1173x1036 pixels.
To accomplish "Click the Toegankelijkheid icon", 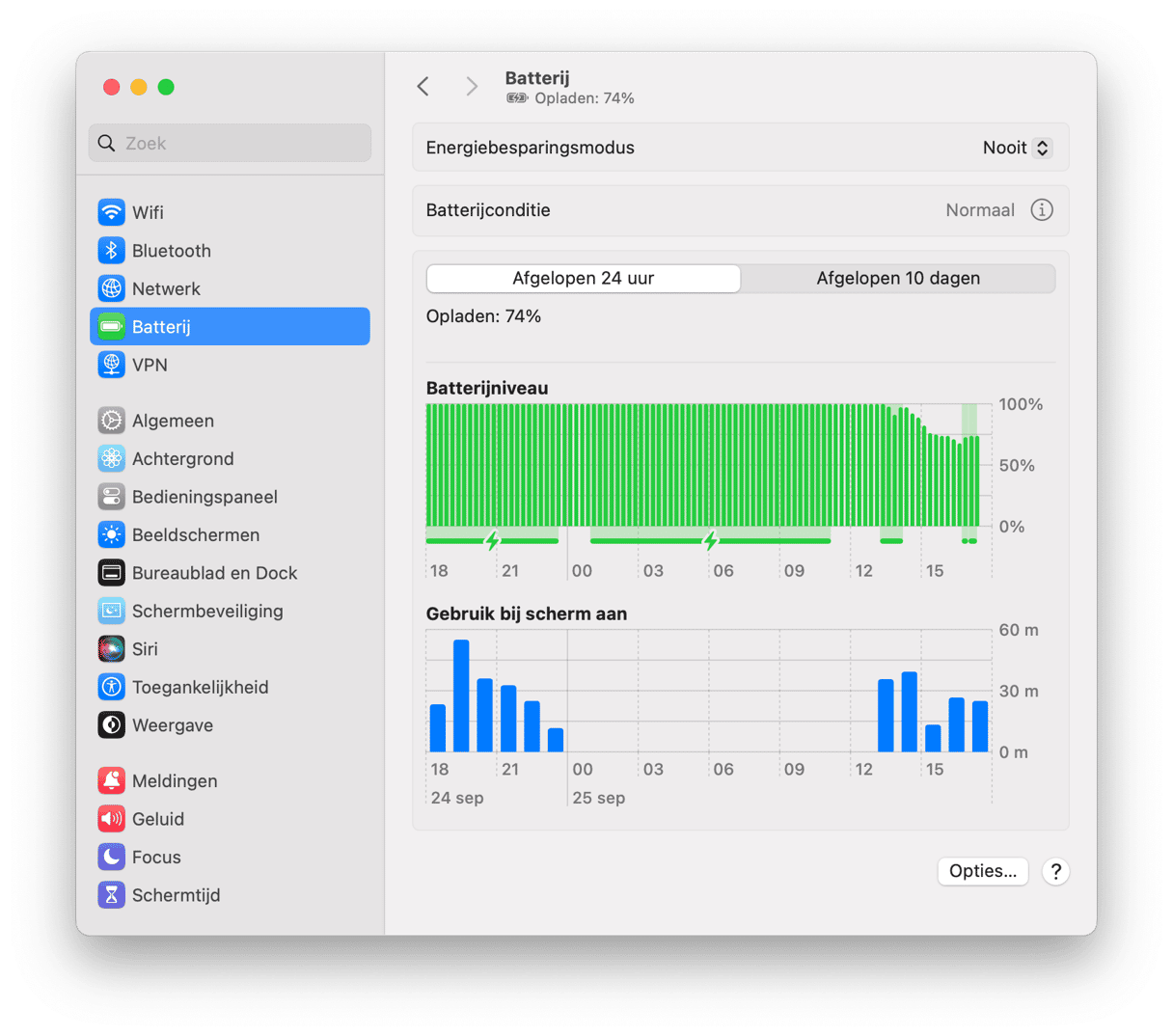I will pyautogui.click(x=112, y=687).
